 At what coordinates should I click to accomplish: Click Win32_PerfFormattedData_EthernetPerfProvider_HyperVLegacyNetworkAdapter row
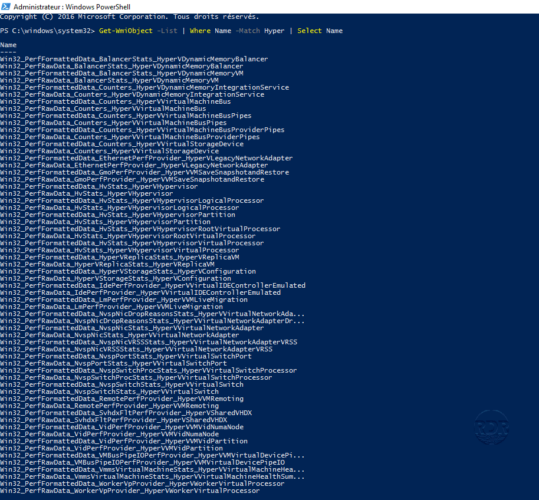click(146, 158)
